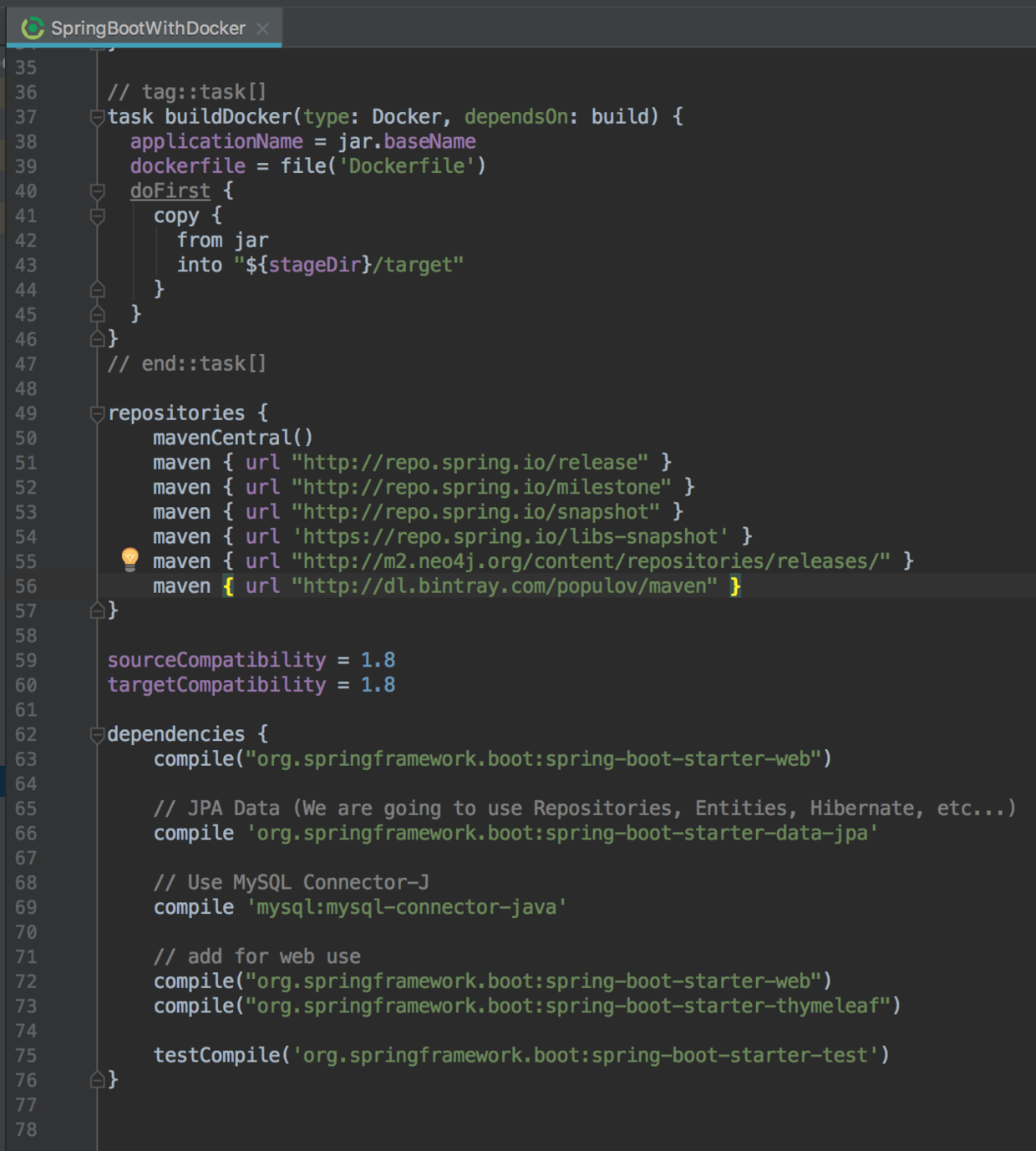The height and width of the screenshot is (1151, 1036).
Task: Click the fold end marker on line 76
Action: (97, 1080)
